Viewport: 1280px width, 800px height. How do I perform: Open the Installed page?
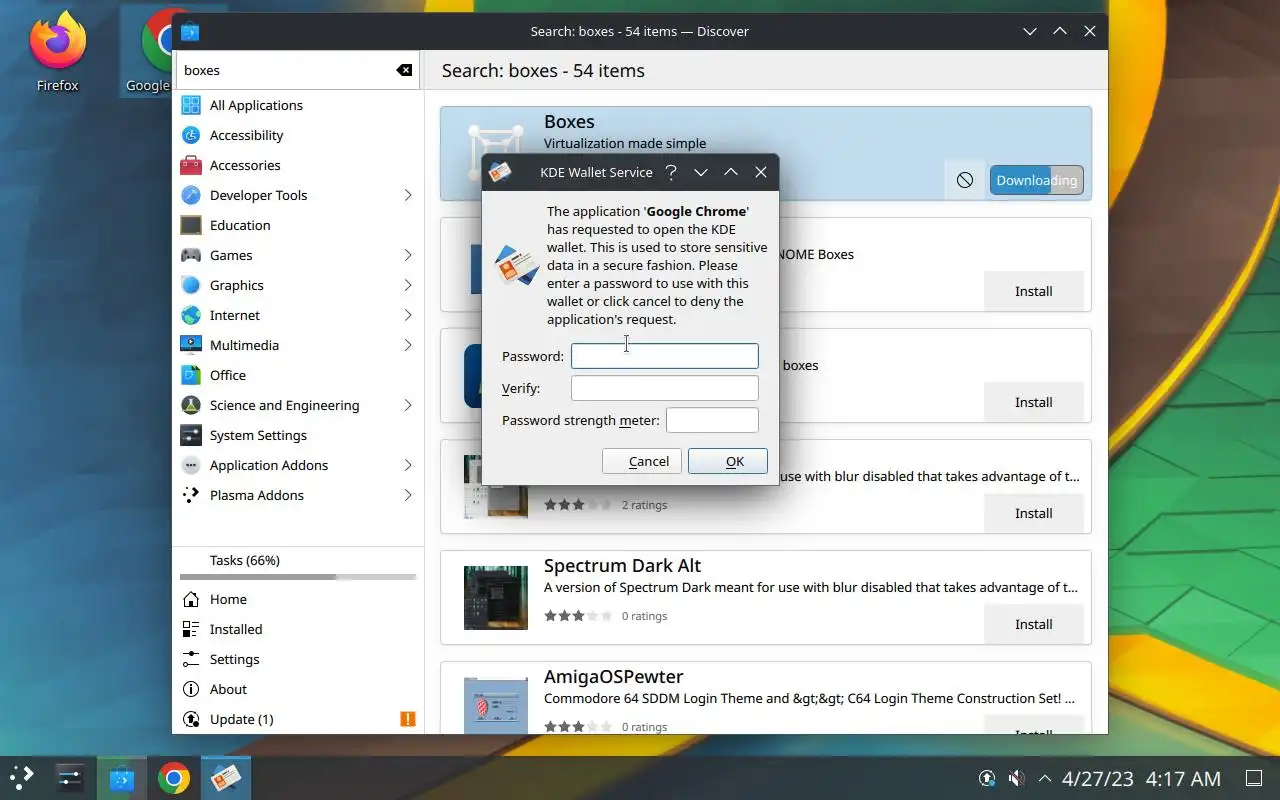[298, 629]
